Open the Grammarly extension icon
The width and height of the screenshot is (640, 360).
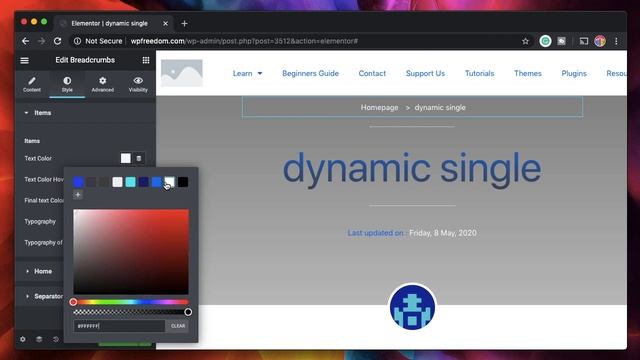[x=545, y=41]
